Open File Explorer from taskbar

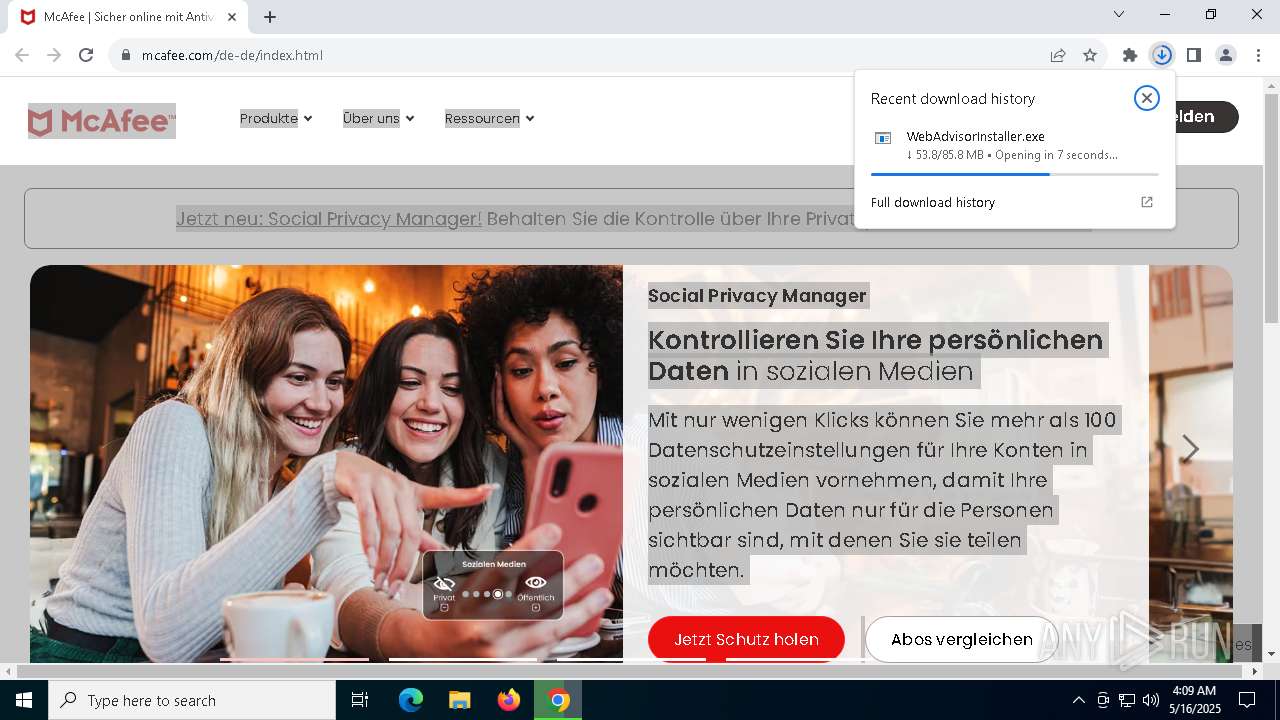tap(460, 700)
